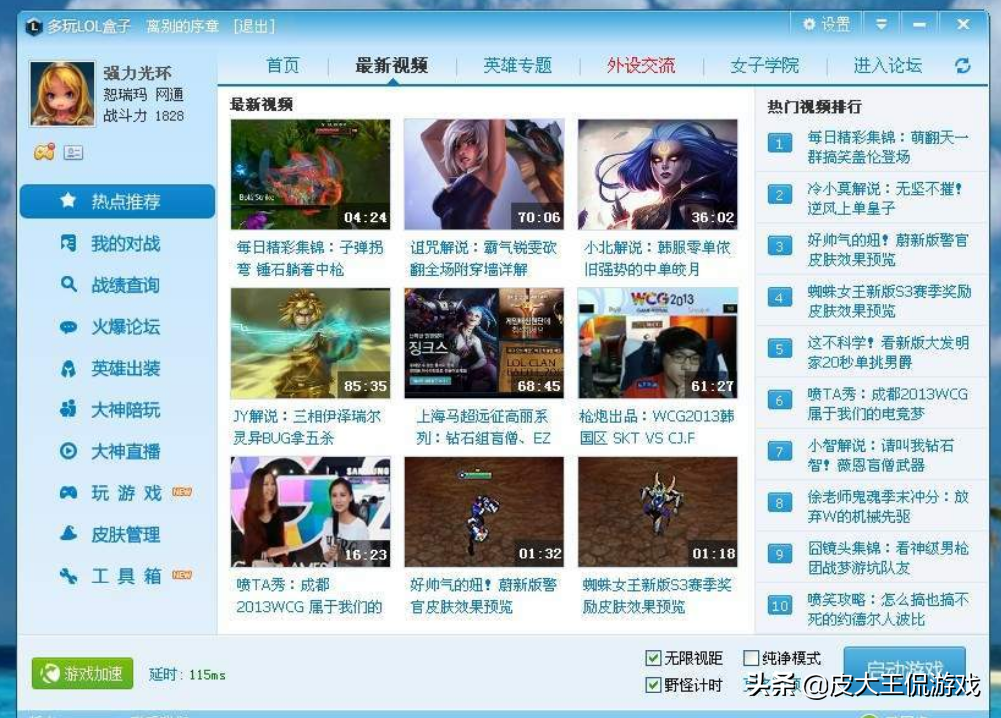Open the 70:06 诅咒解说 video thumbnail
The height and width of the screenshot is (718, 1001).
point(484,175)
